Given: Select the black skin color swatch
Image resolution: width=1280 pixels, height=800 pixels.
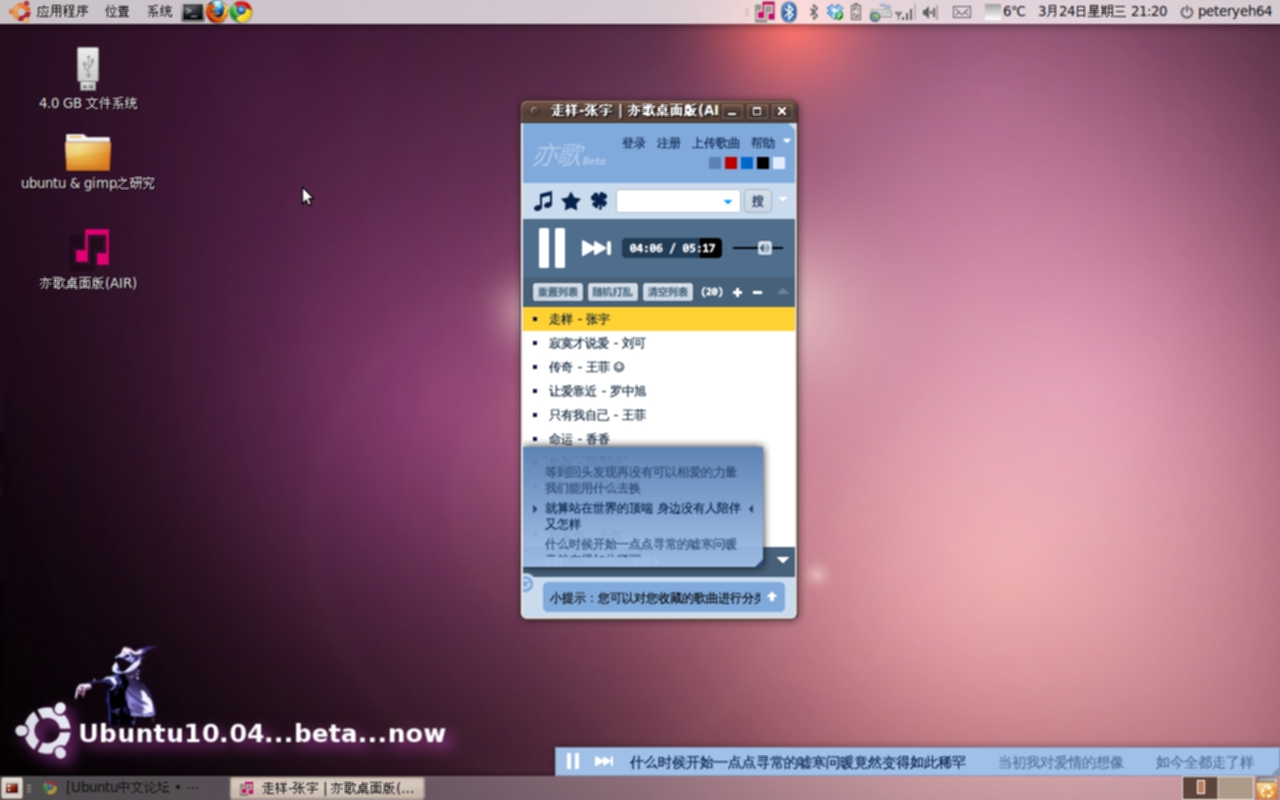Looking at the screenshot, I should click(x=763, y=163).
